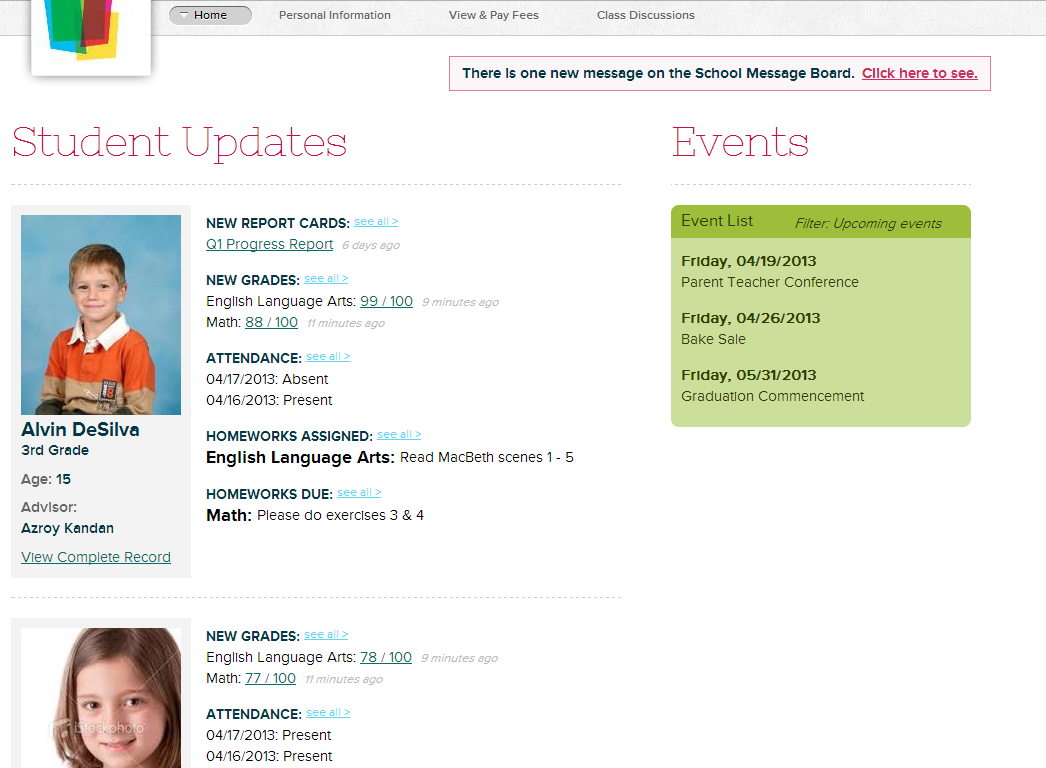
Task: Open Alvin's English Language Arts grade 99/100
Action: pyautogui.click(x=387, y=300)
